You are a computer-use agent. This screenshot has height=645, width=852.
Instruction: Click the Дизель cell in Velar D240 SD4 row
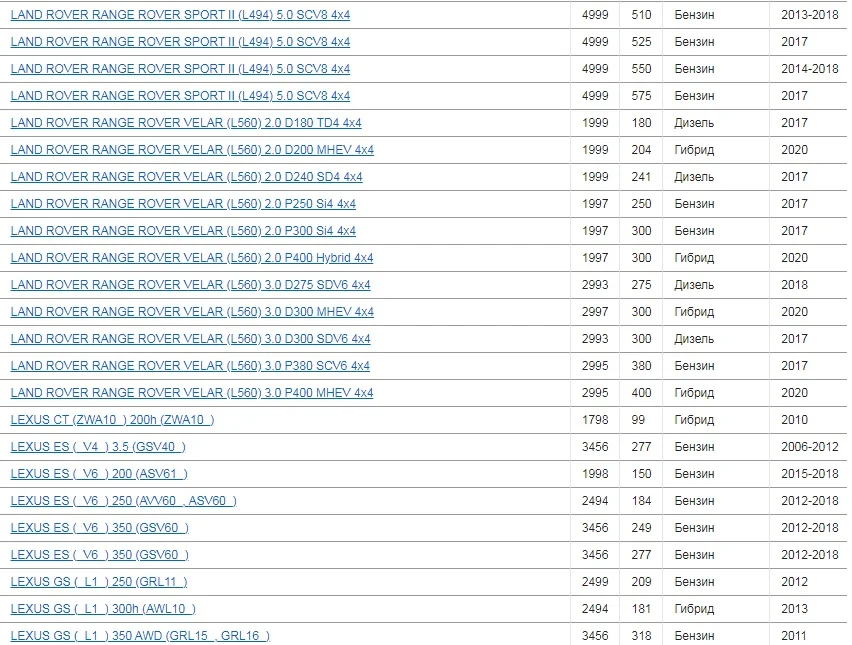pyautogui.click(x=694, y=177)
